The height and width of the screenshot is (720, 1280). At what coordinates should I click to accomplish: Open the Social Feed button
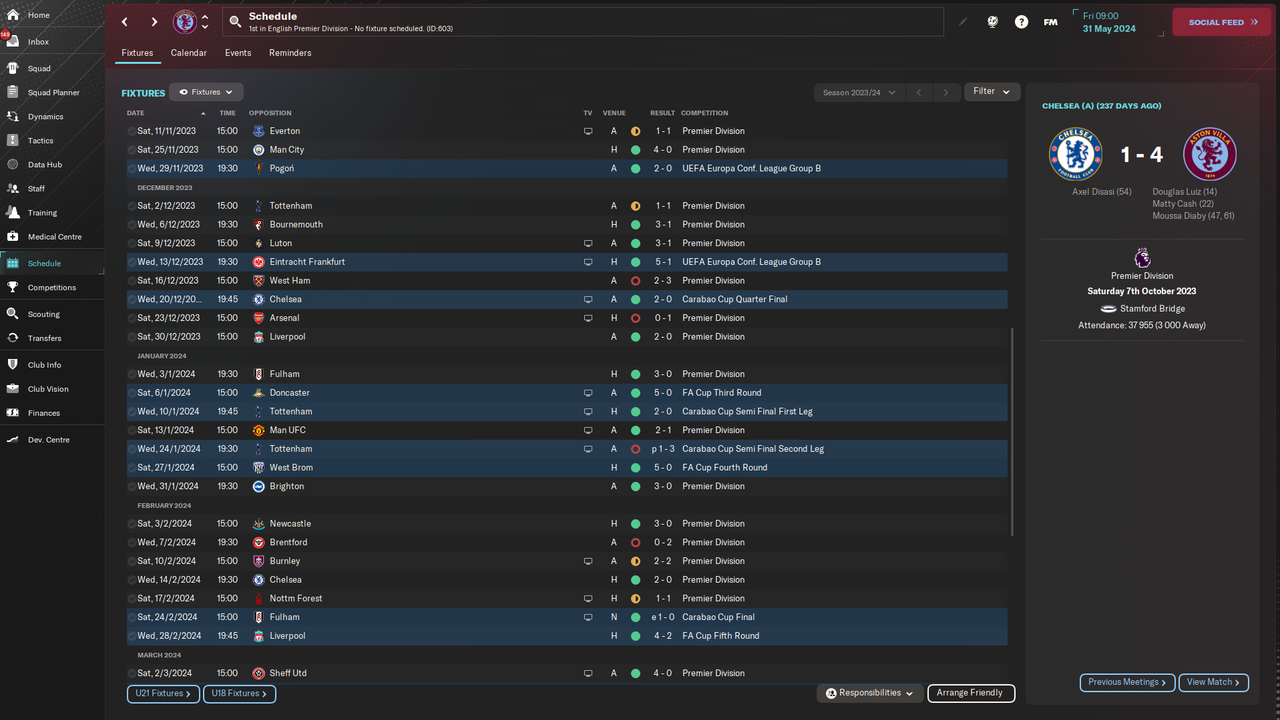[1221, 22]
